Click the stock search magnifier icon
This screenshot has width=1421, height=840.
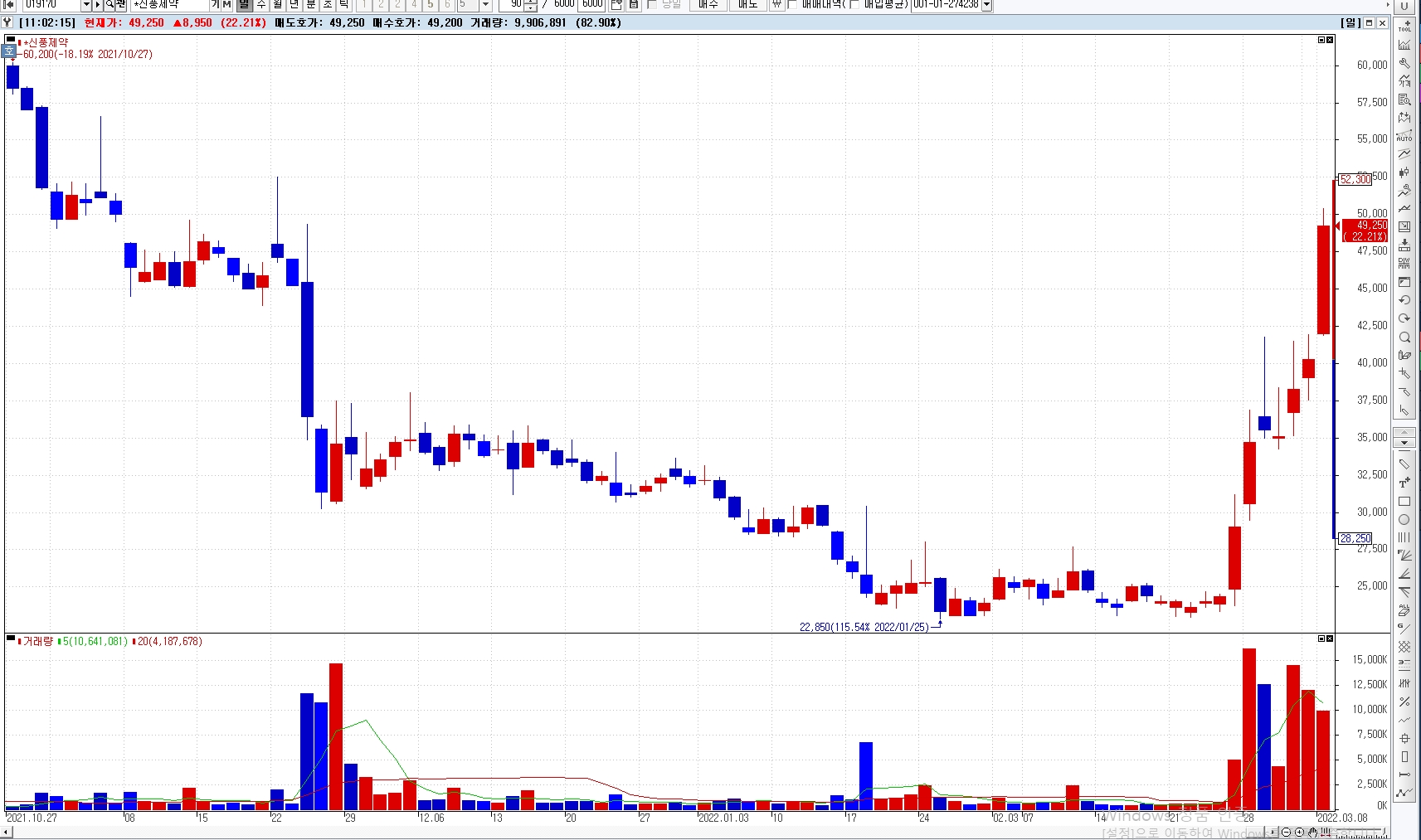[x=109, y=5]
